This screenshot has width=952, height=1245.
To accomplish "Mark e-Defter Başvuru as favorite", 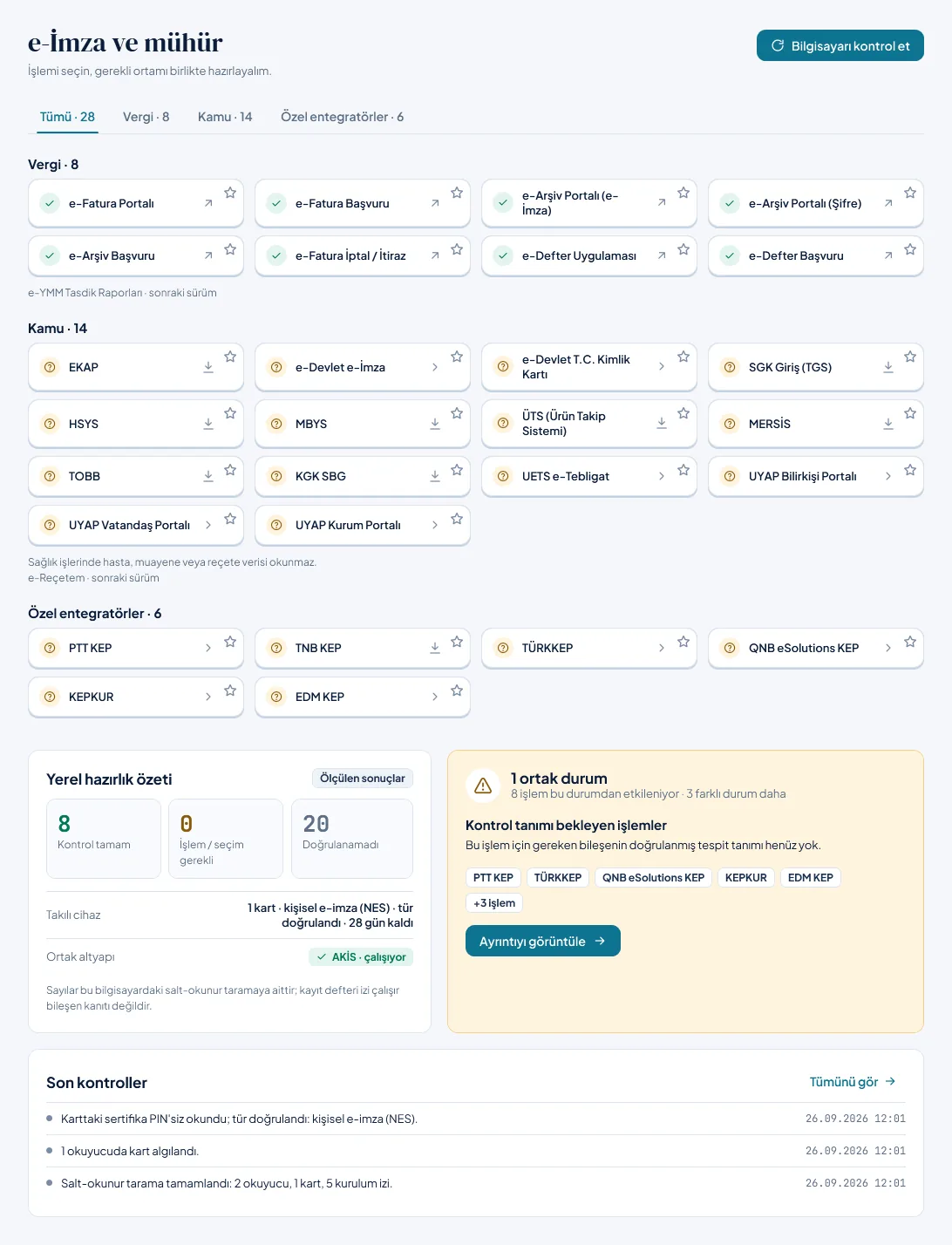I will coord(910,249).
